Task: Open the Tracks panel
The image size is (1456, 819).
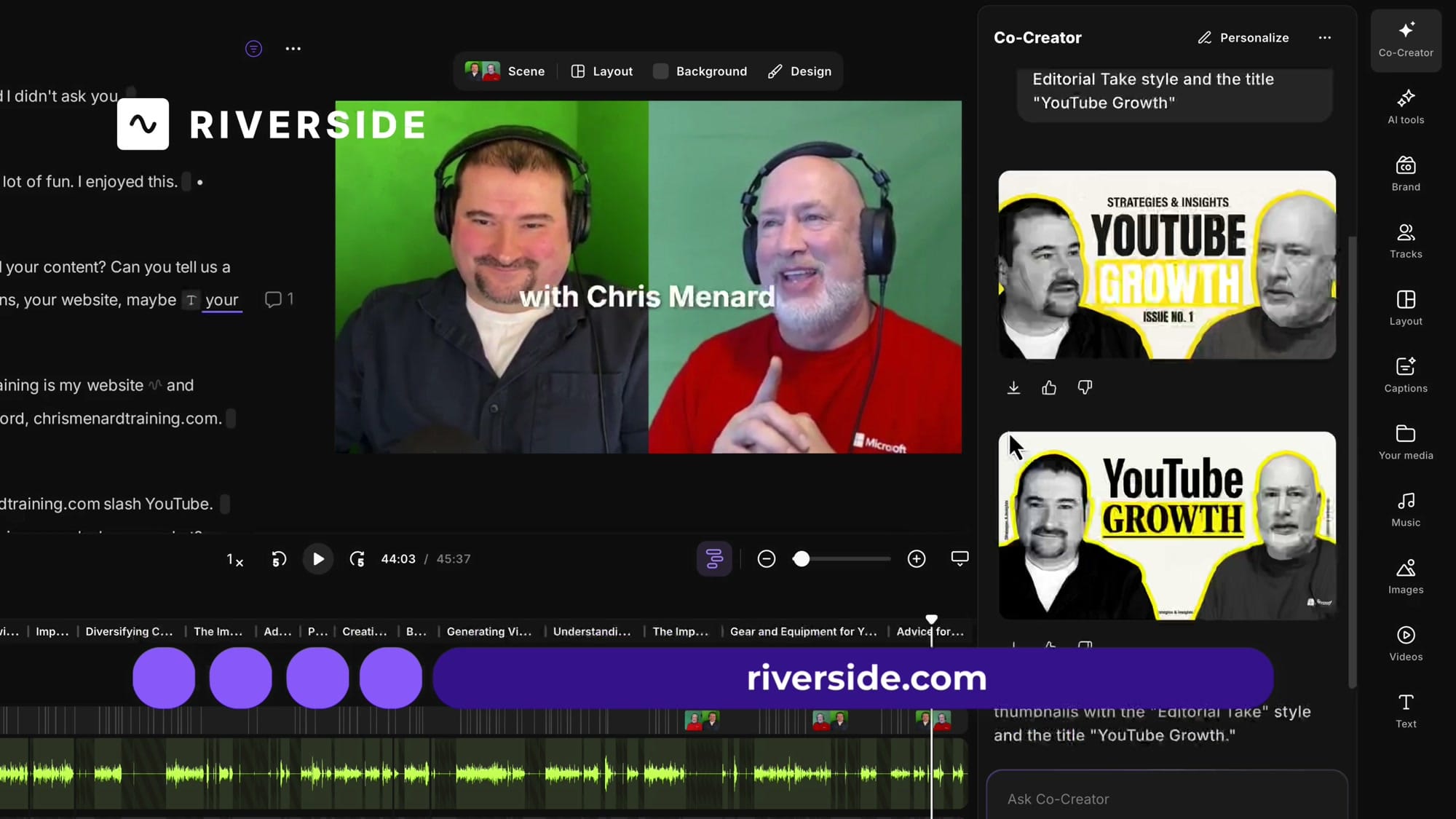Action: tap(1404, 241)
